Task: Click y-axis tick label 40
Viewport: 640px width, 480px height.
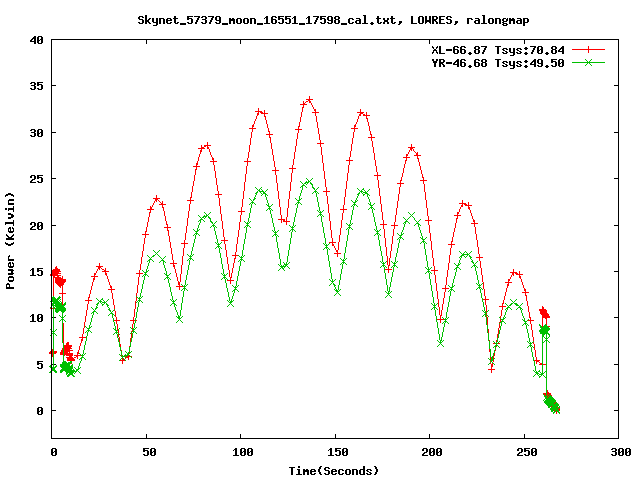Action: tap(36, 40)
